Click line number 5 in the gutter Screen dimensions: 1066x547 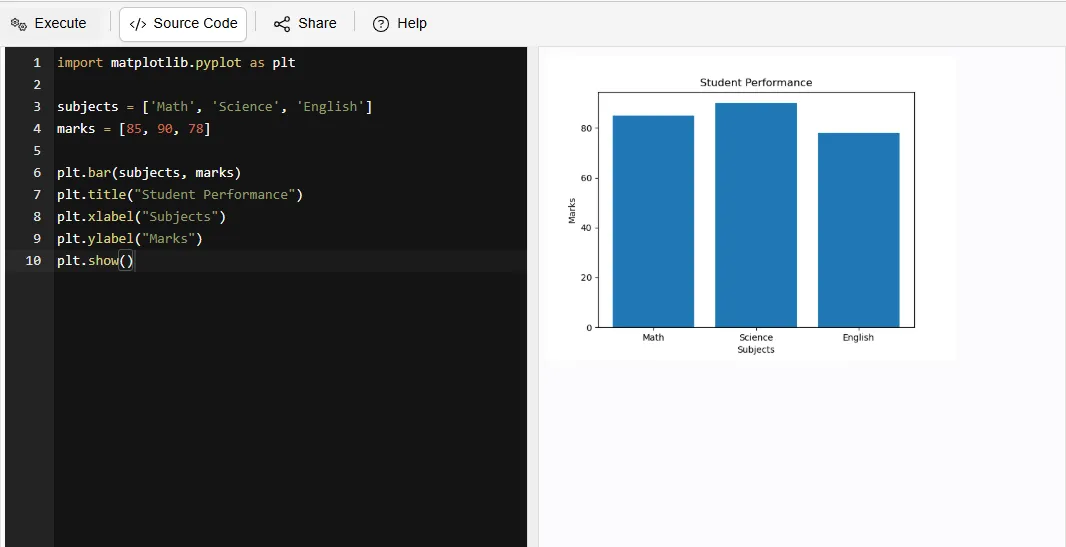coord(37,150)
